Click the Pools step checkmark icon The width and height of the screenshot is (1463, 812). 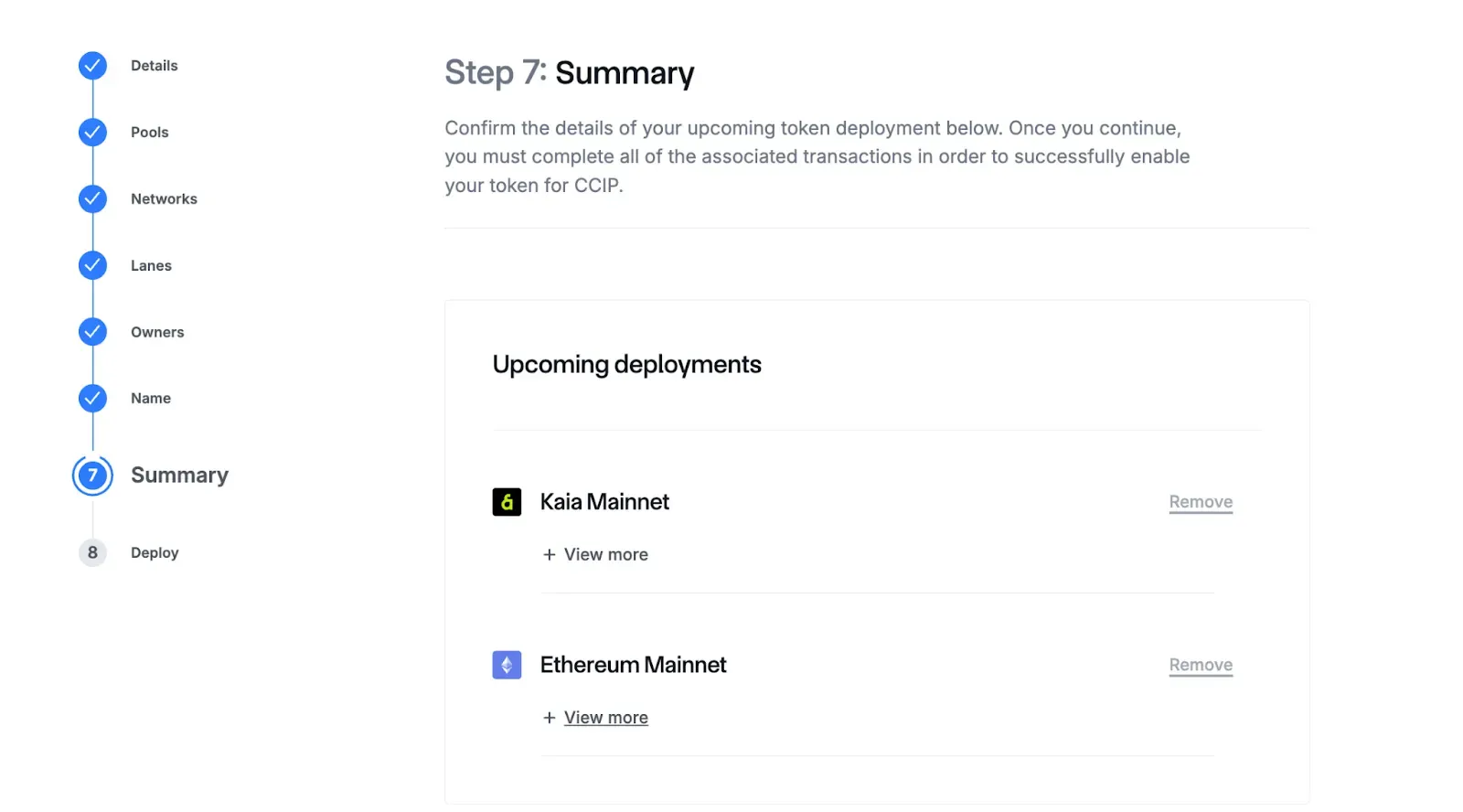92,133
